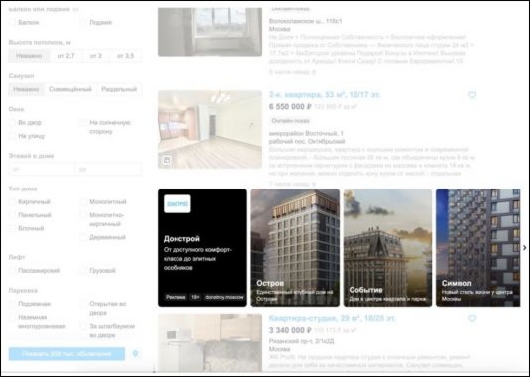Open the Донстрой ad card
The image size is (530, 377).
pyautogui.click(x=202, y=248)
